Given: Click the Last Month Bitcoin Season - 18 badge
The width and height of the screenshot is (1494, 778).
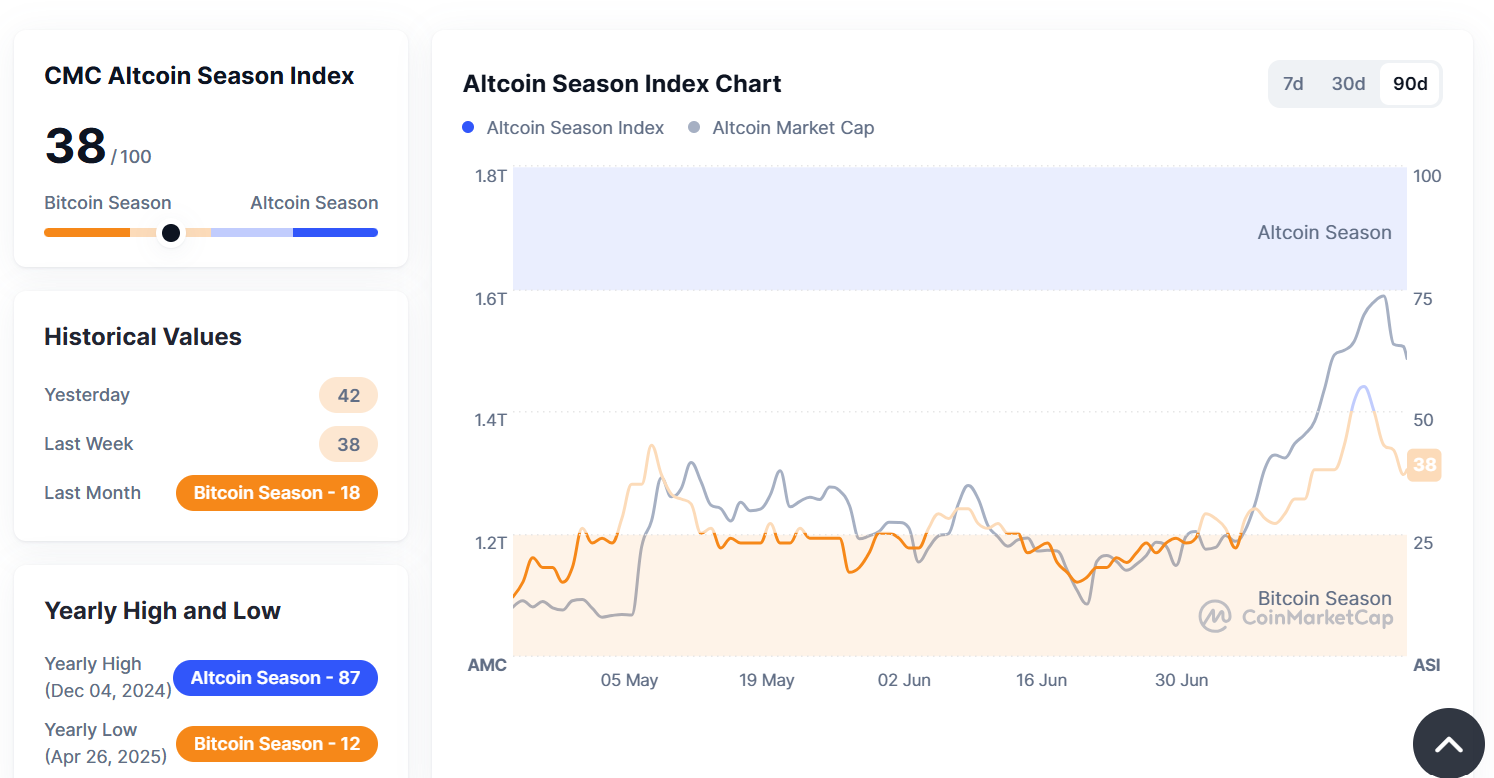Looking at the screenshot, I should [277, 493].
